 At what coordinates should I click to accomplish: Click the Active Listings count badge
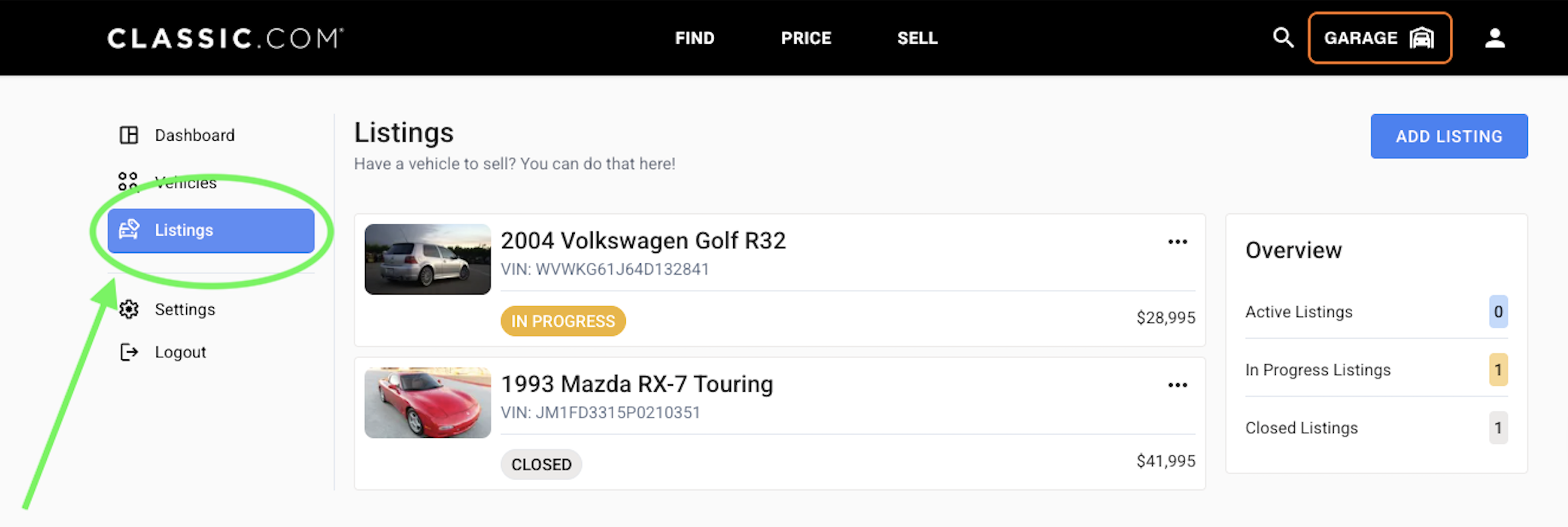point(1498,312)
